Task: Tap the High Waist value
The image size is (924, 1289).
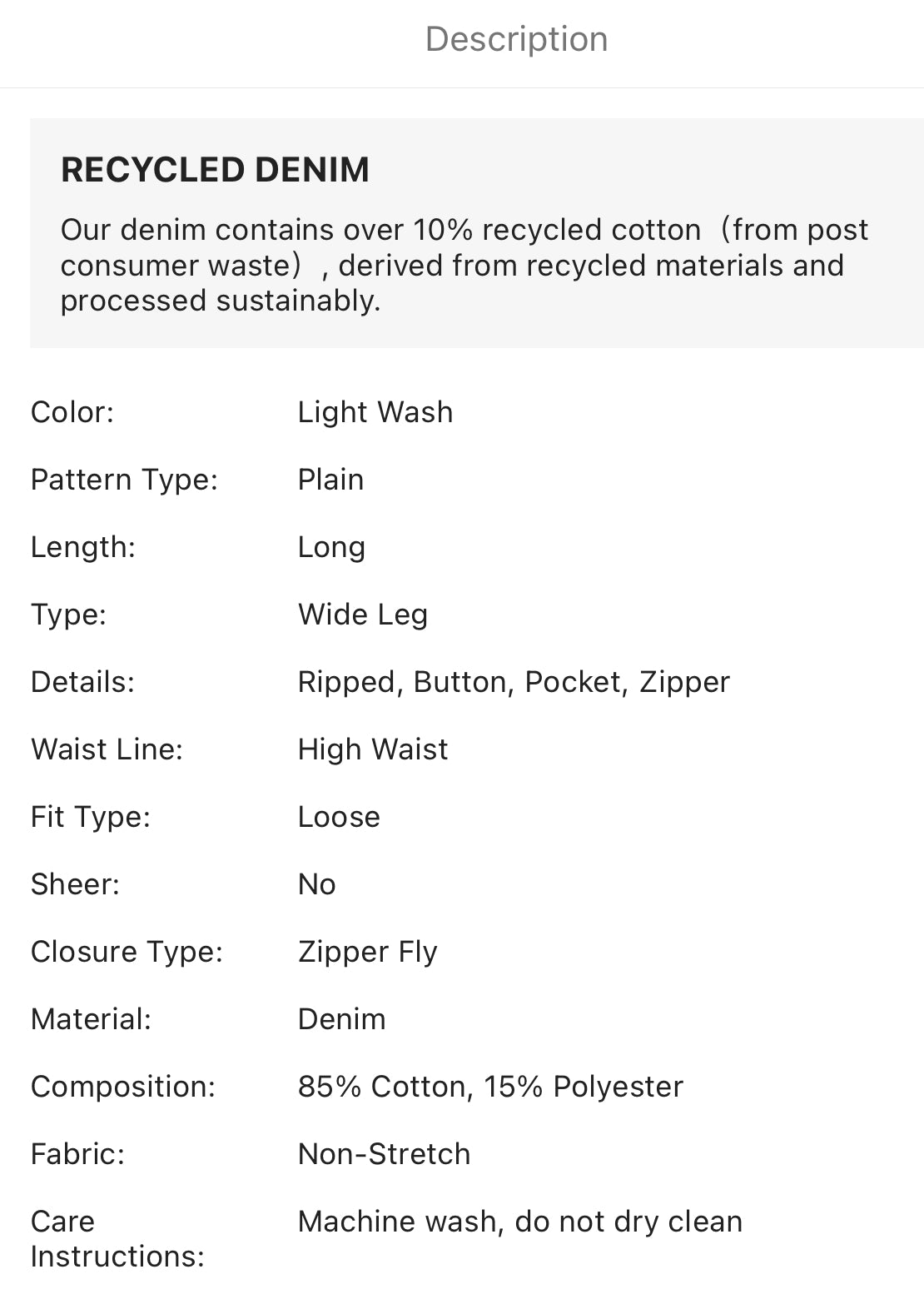Action: click(x=372, y=749)
